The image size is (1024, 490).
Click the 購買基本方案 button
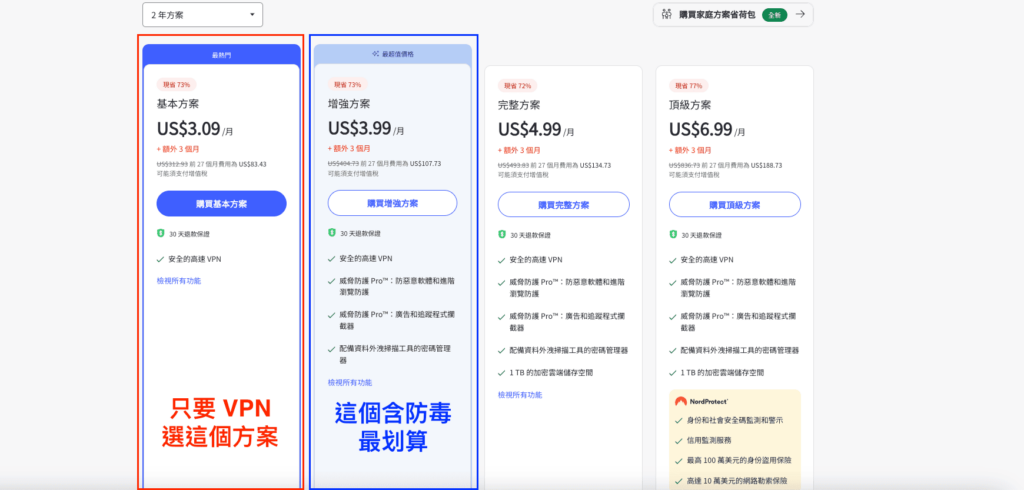point(221,204)
